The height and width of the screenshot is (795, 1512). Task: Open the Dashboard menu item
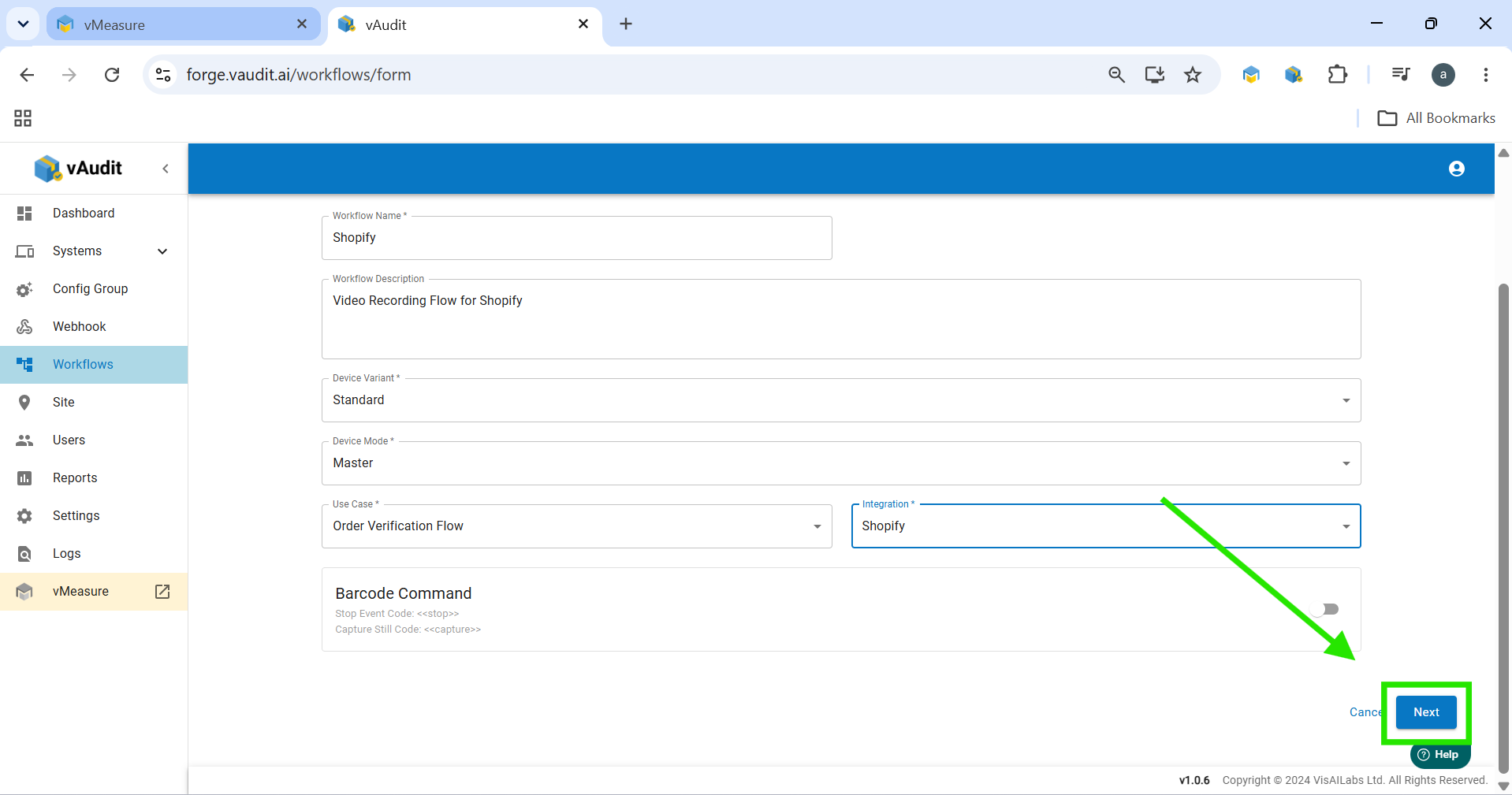click(94, 214)
